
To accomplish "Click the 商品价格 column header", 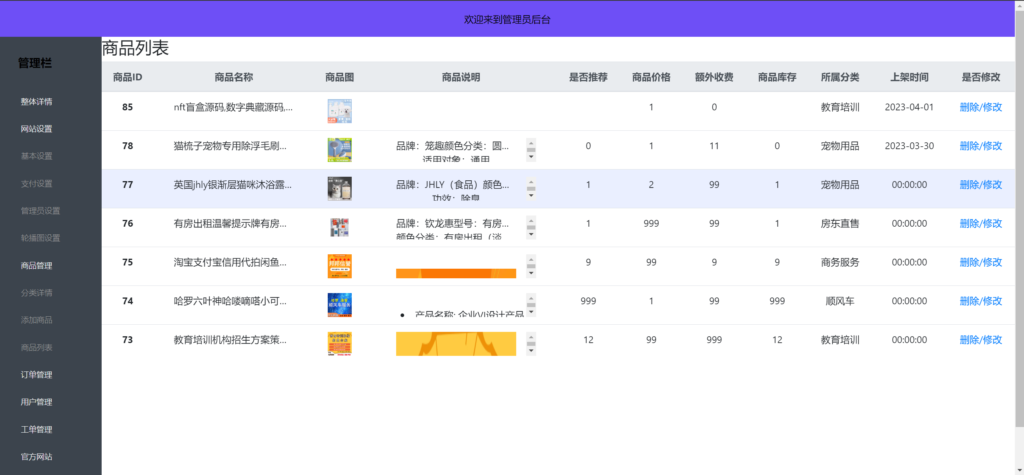I will point(651,77).
